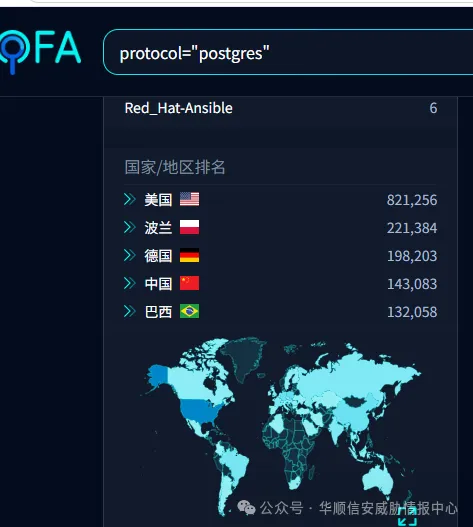The height and width of the screenshot is (527, 473).
Task: Click the China flag icon
Action: click(x=189, y=283)
